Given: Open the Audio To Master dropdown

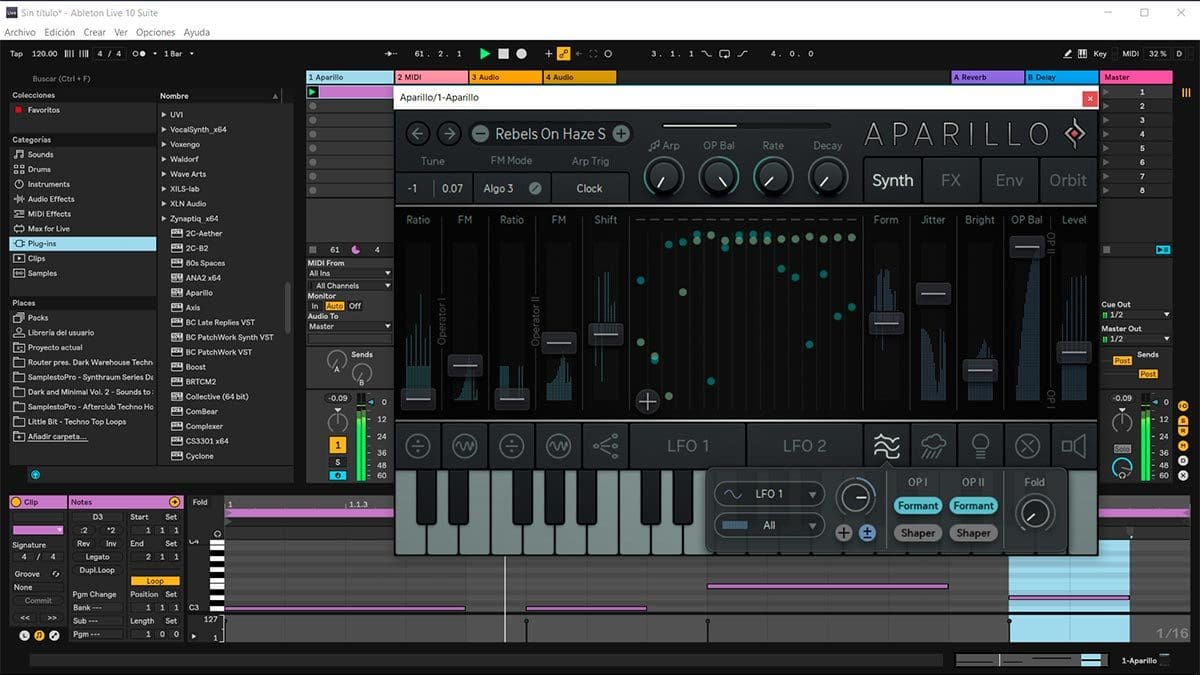Looking at the screenshot, I should click(349, 326).
